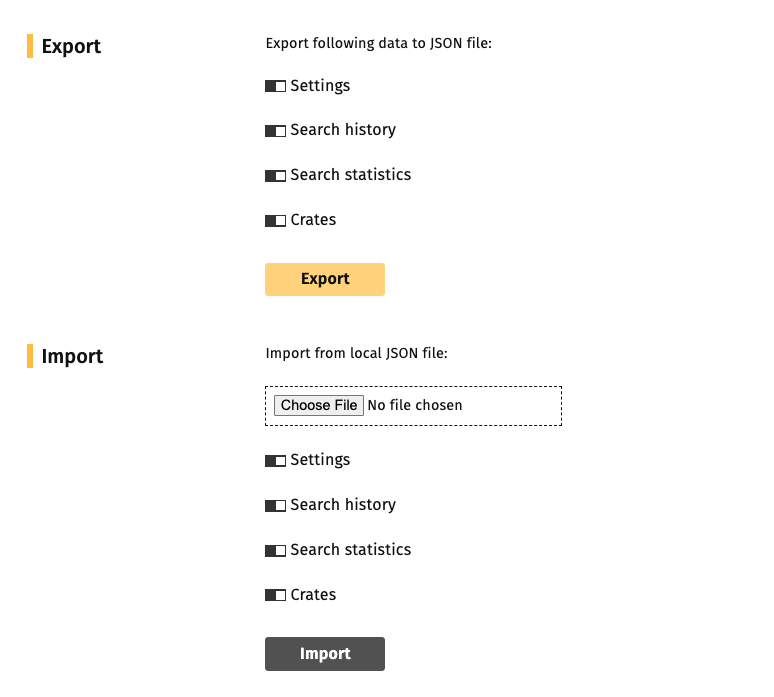774x697 pixels.
Task: Click 'No file chosen' text
Action: (415, 405)
